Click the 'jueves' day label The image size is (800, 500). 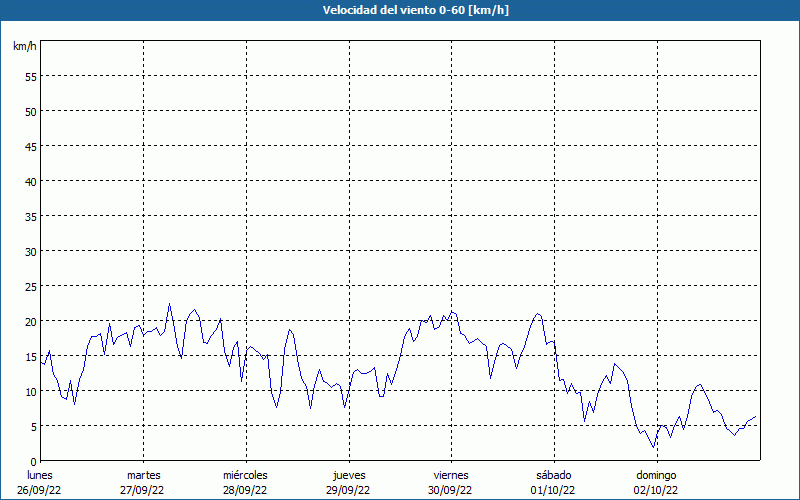349,476
